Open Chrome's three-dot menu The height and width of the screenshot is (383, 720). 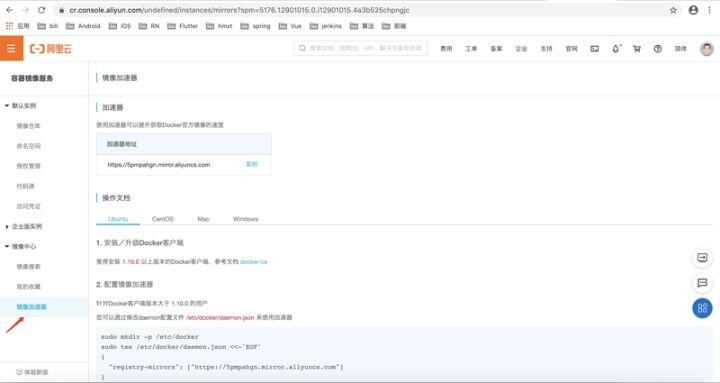709,10
